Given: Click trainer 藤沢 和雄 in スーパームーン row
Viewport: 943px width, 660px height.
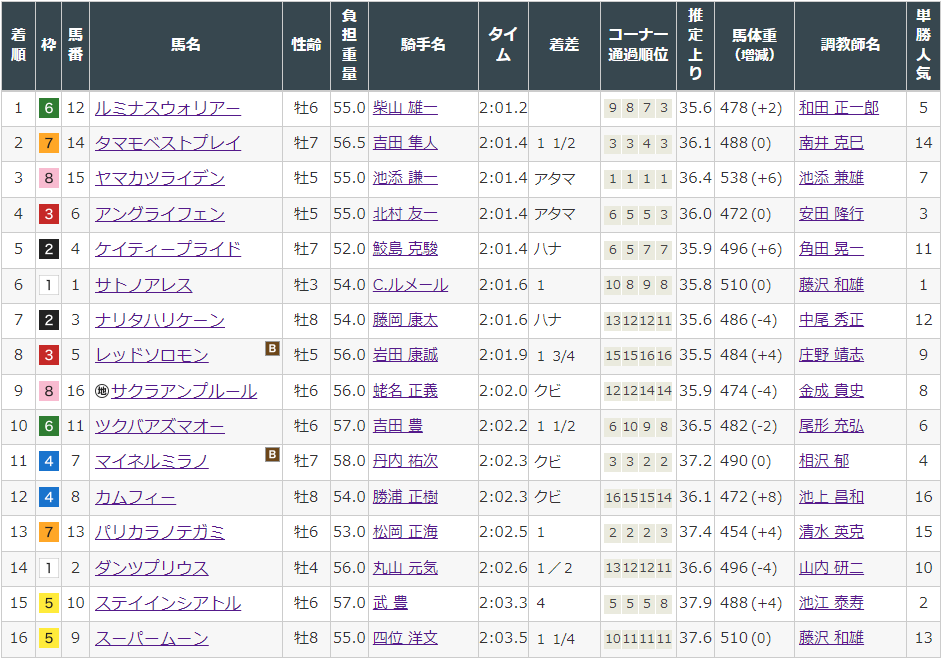Looking at the screenshot, I should click(x=831, y=638).
